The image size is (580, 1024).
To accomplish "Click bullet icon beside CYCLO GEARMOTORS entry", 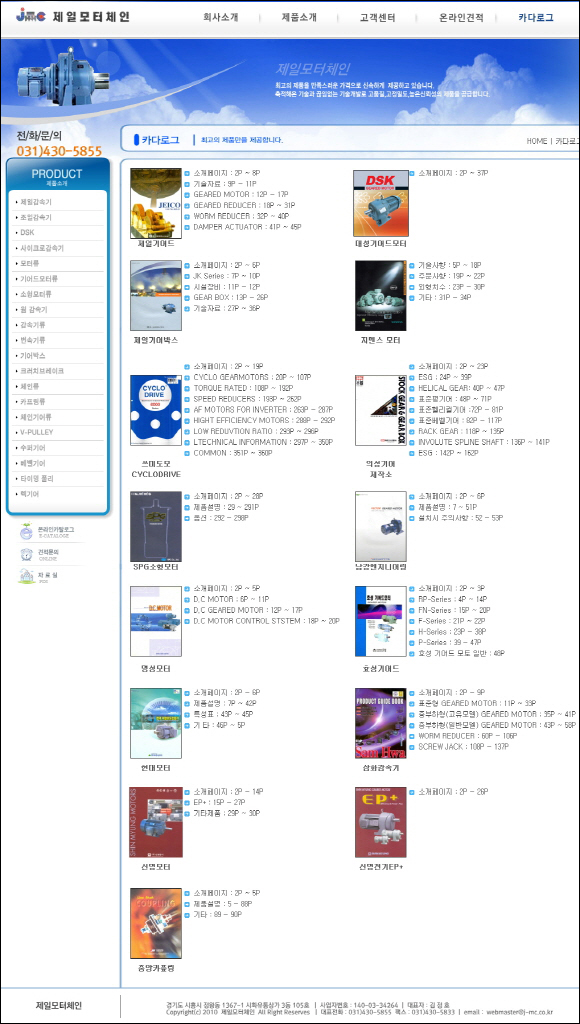I will (x=187, y=377).
